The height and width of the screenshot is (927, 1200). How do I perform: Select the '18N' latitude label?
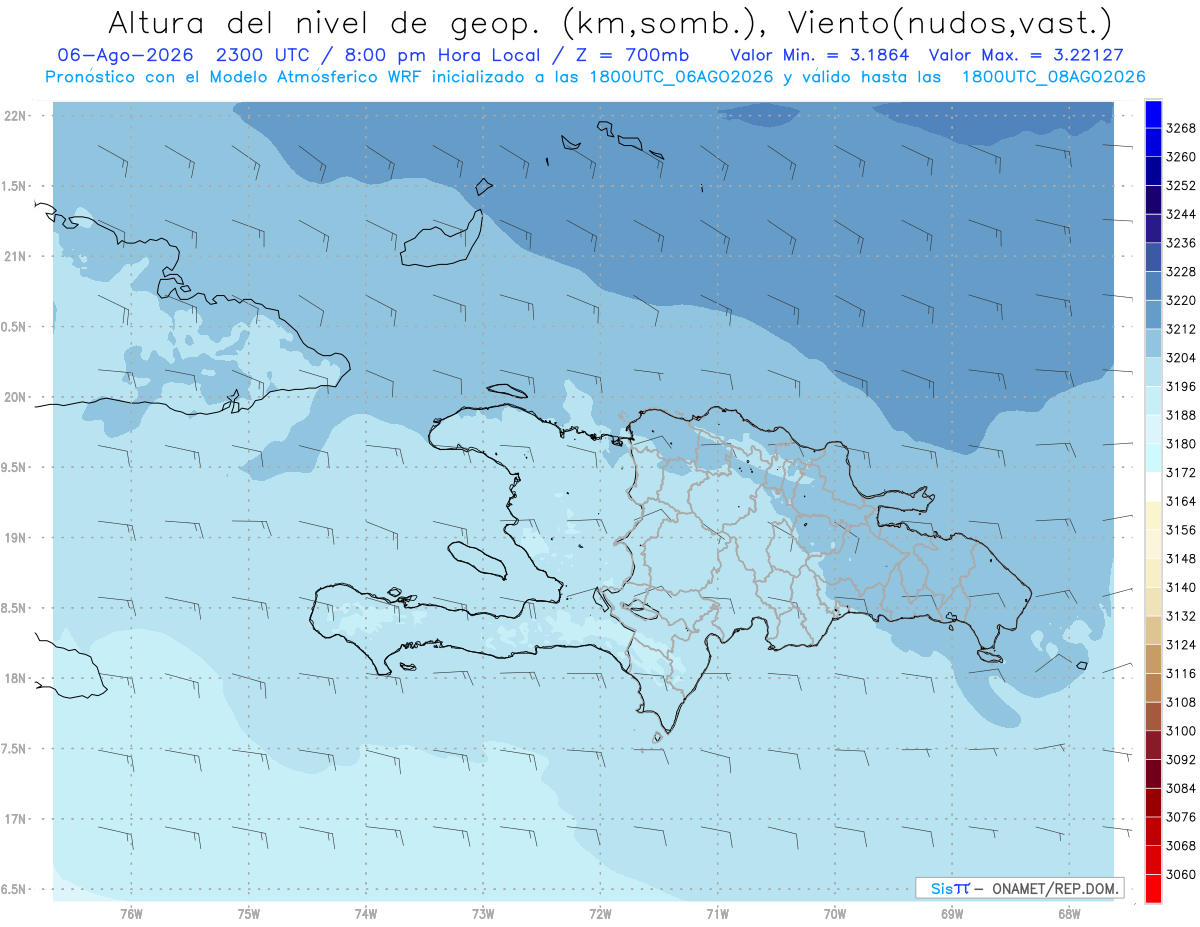point(14,678)
